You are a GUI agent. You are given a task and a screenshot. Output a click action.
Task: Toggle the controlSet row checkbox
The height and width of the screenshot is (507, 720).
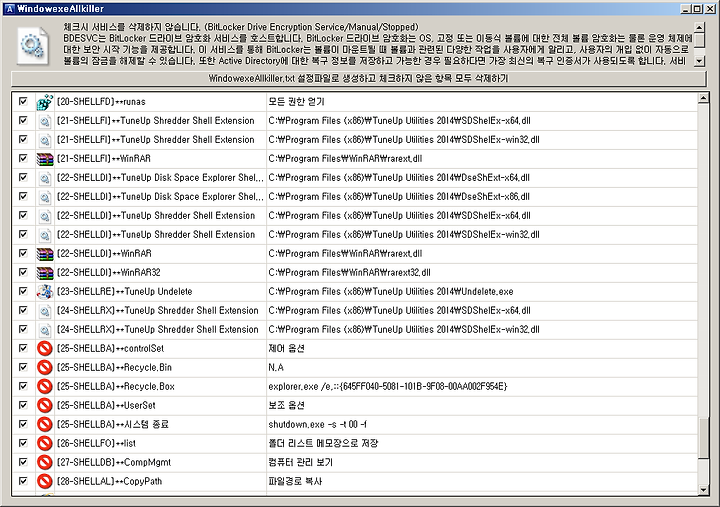pyautogui.click(x=23, y=348)
